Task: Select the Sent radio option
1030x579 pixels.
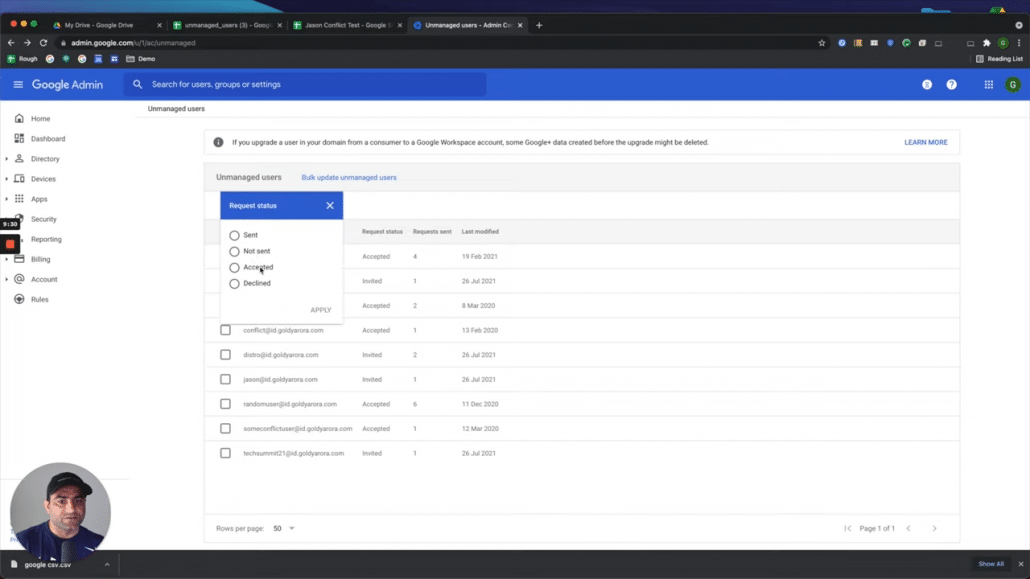Action: coord(235,235)
